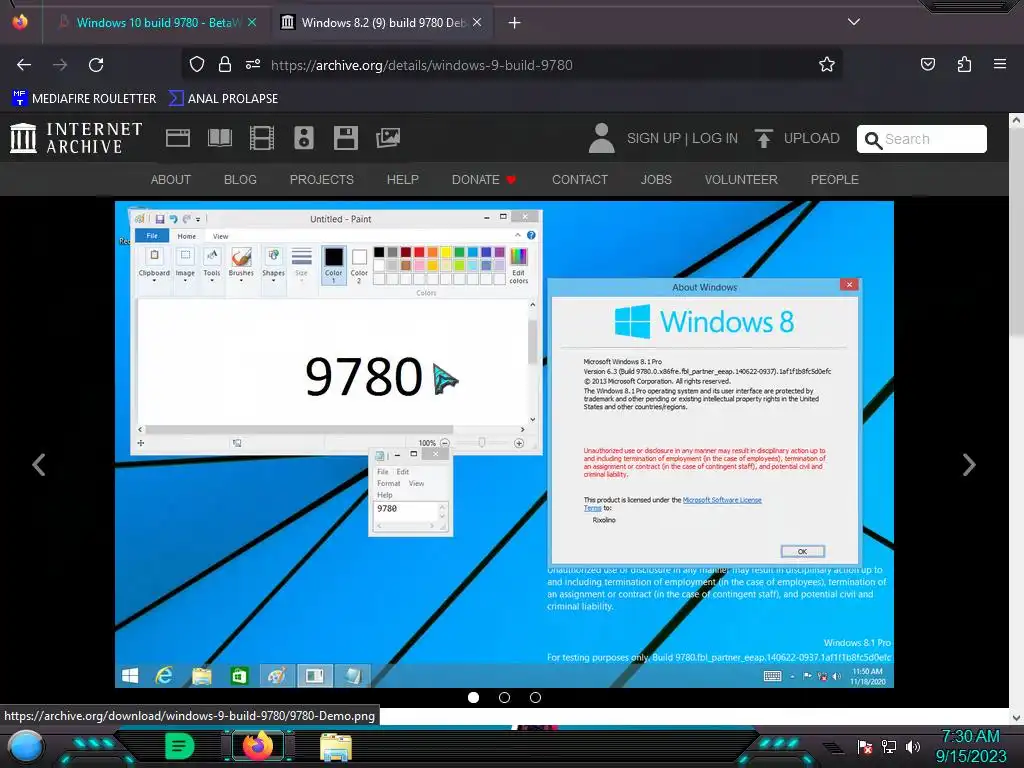Image resolution: width=1024 pixels, height=768 pixels.
Task: Open the Software floppy disk icon
Action: [x=345, y=138]
